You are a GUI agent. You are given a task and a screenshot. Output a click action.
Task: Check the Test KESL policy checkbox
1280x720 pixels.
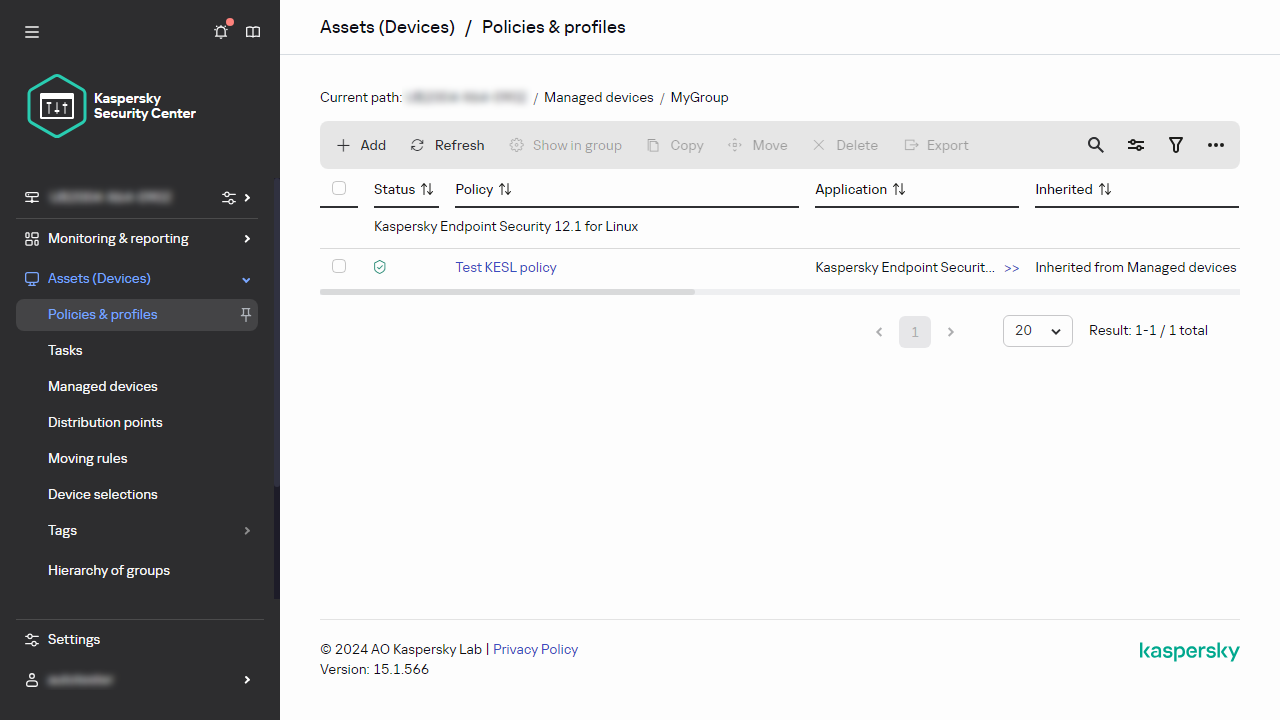click(x=339, y=266)
